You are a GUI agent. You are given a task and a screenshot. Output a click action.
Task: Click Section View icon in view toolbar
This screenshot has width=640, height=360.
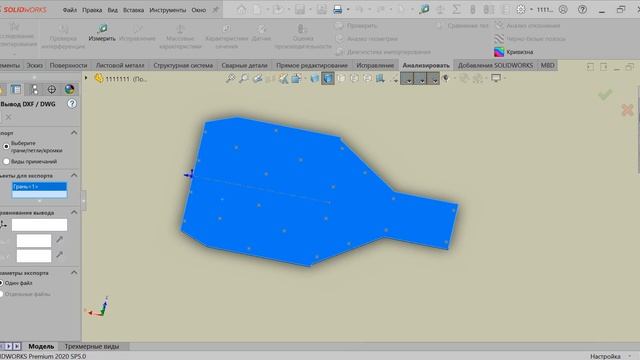coord(283,78)
